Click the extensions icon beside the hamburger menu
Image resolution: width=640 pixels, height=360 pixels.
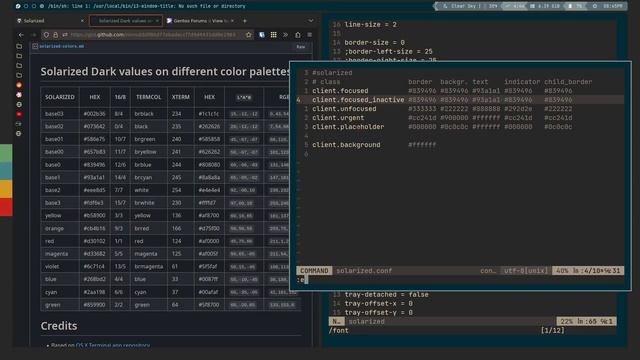(x=298, y=35)
